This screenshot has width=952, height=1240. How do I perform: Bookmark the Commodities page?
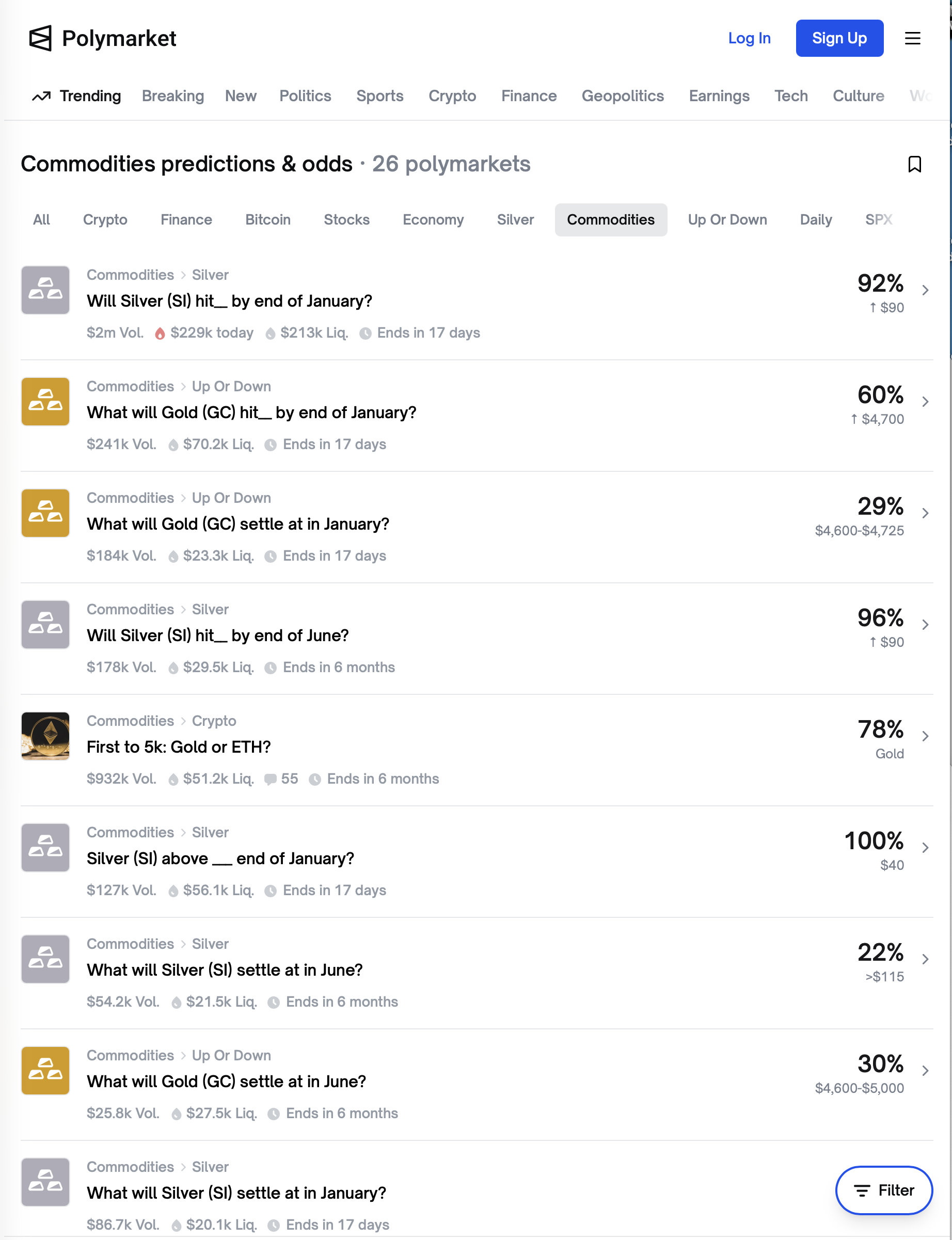[914, 164]
